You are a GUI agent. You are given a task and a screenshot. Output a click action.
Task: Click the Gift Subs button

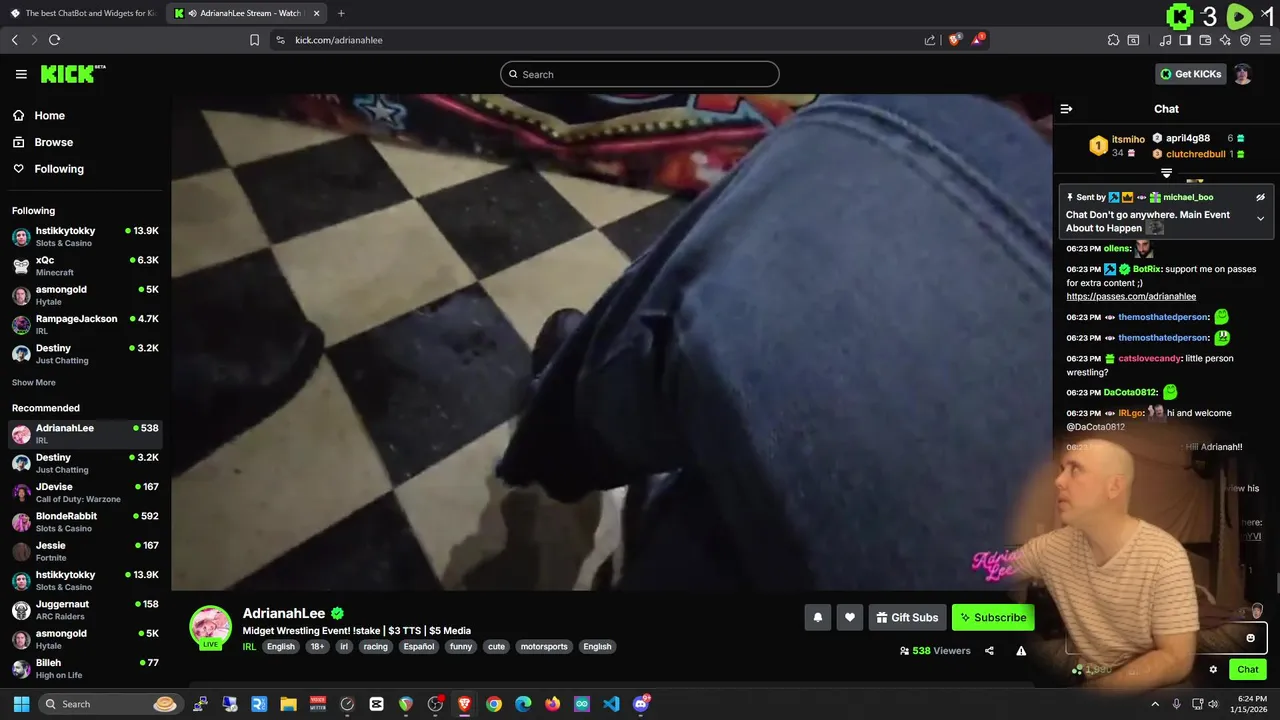[x=907, y=618]
